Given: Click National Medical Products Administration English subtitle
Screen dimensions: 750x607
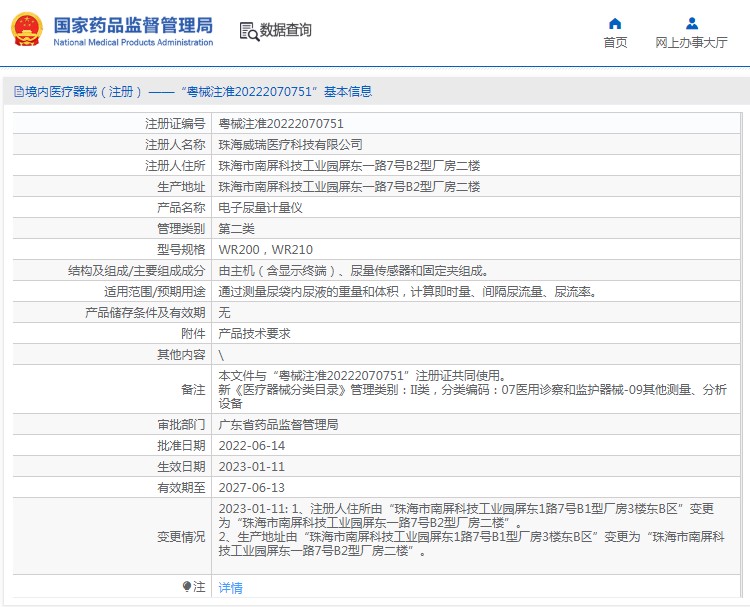Looking at the screenshot, I should [132, 42].
